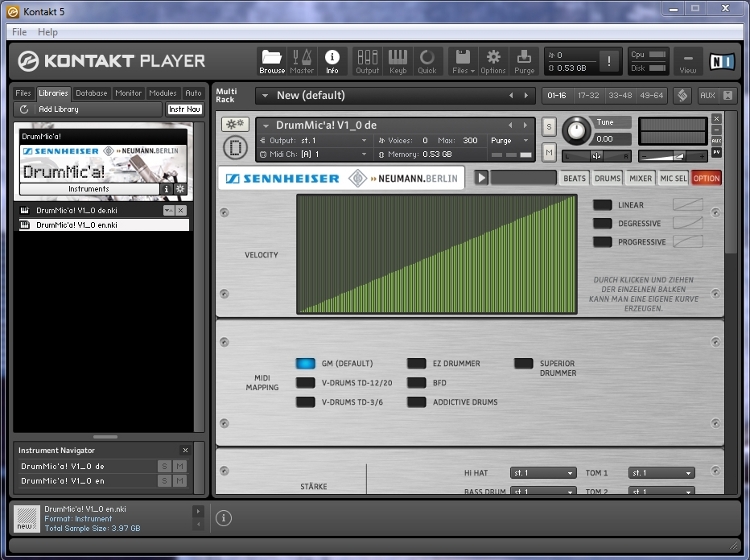The height and width of the screenshot is (560, 750).
Task: Open the New (default) multi dropdown
Action: (x=265, y=95)
